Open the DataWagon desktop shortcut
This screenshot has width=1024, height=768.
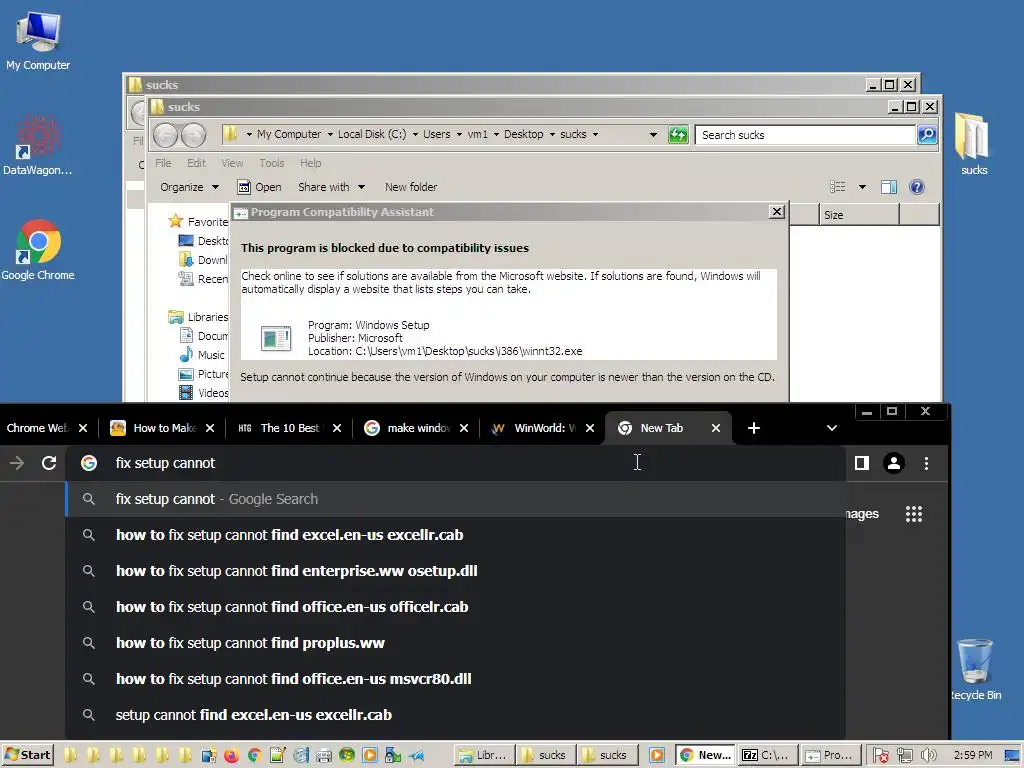tap(37, 146)
